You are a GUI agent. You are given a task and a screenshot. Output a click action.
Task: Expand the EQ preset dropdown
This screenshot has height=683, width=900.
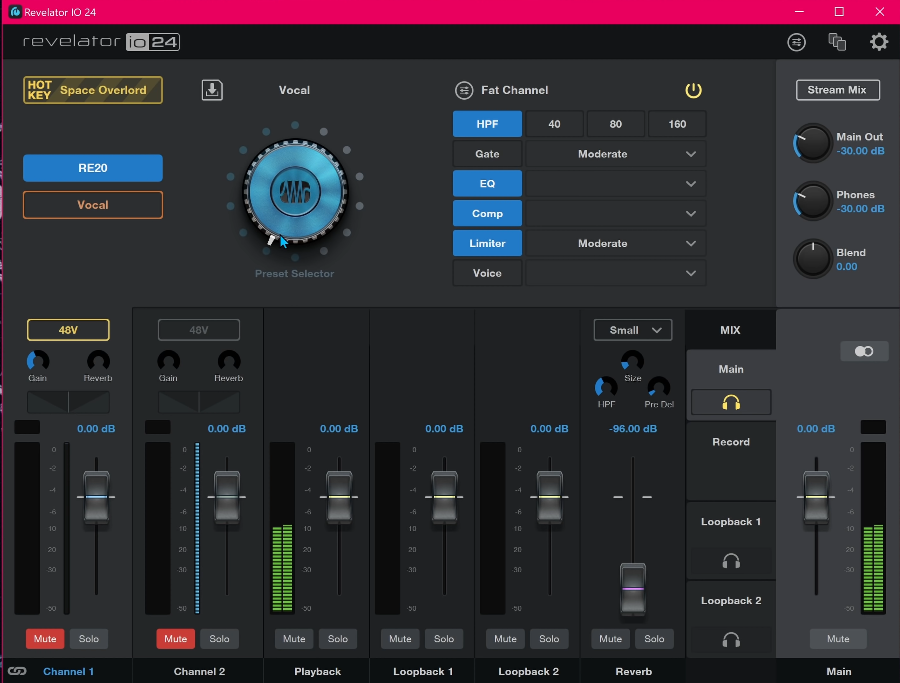(x=616, y=184)
